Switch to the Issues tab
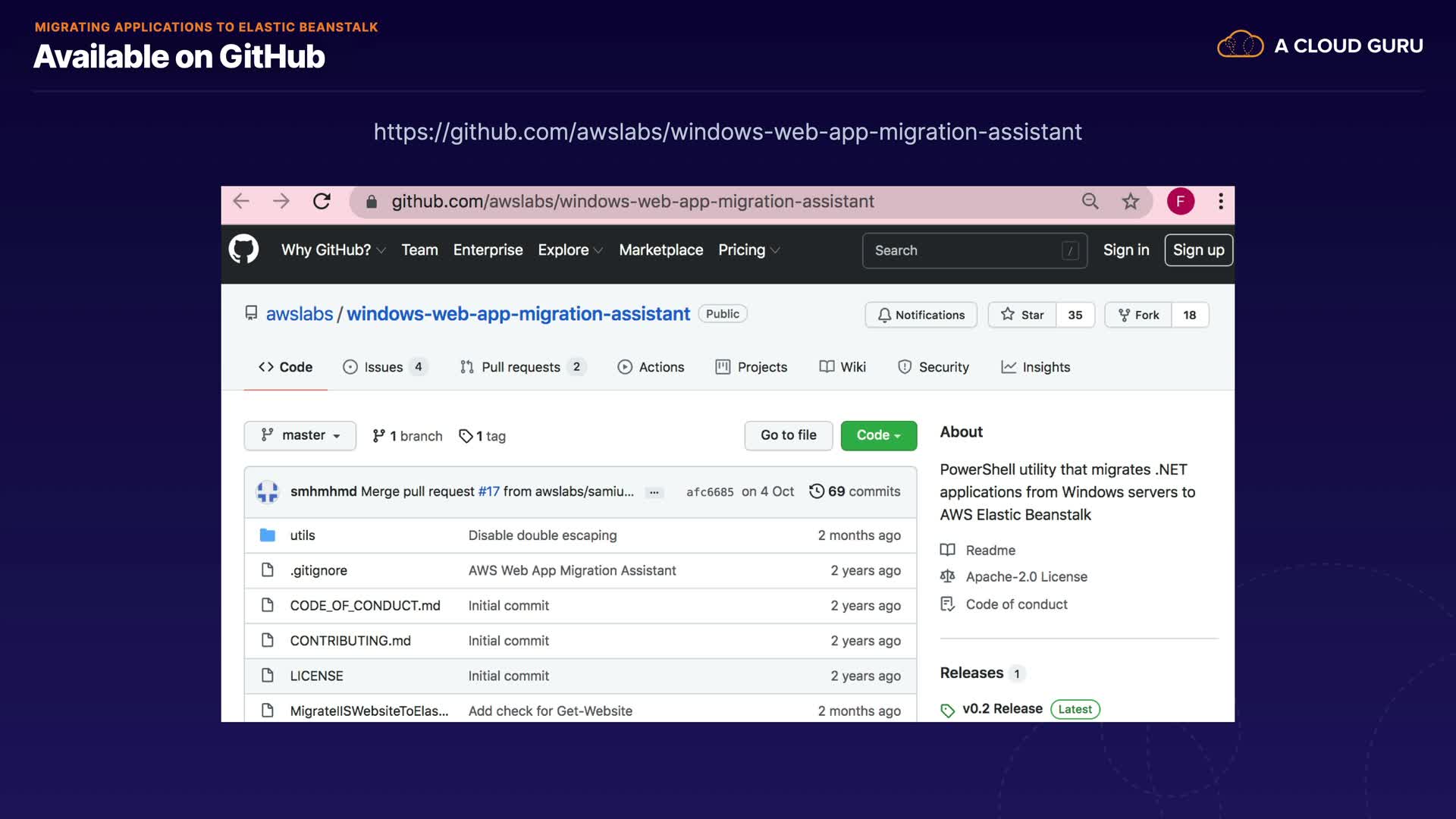The width and height of the screenshot is (1456, 819). point(384,367)
